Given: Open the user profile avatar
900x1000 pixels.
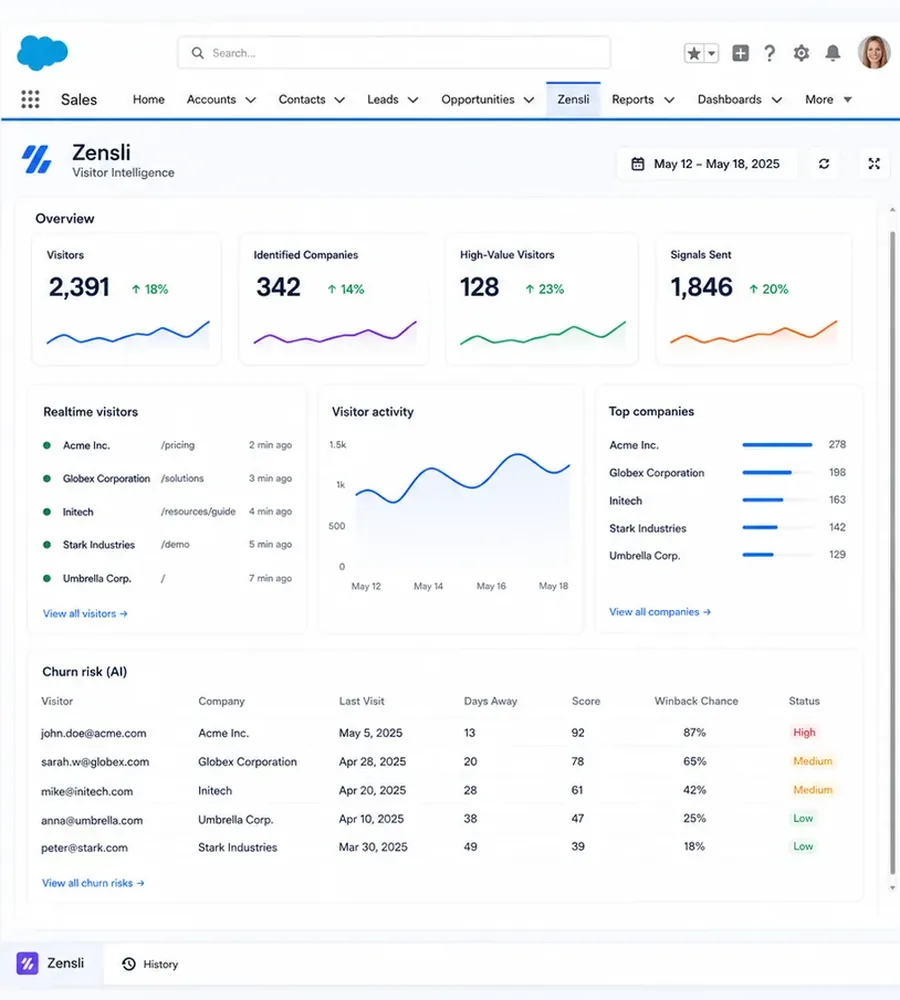Looking at the screenshot, I should (x=874, y=52).
